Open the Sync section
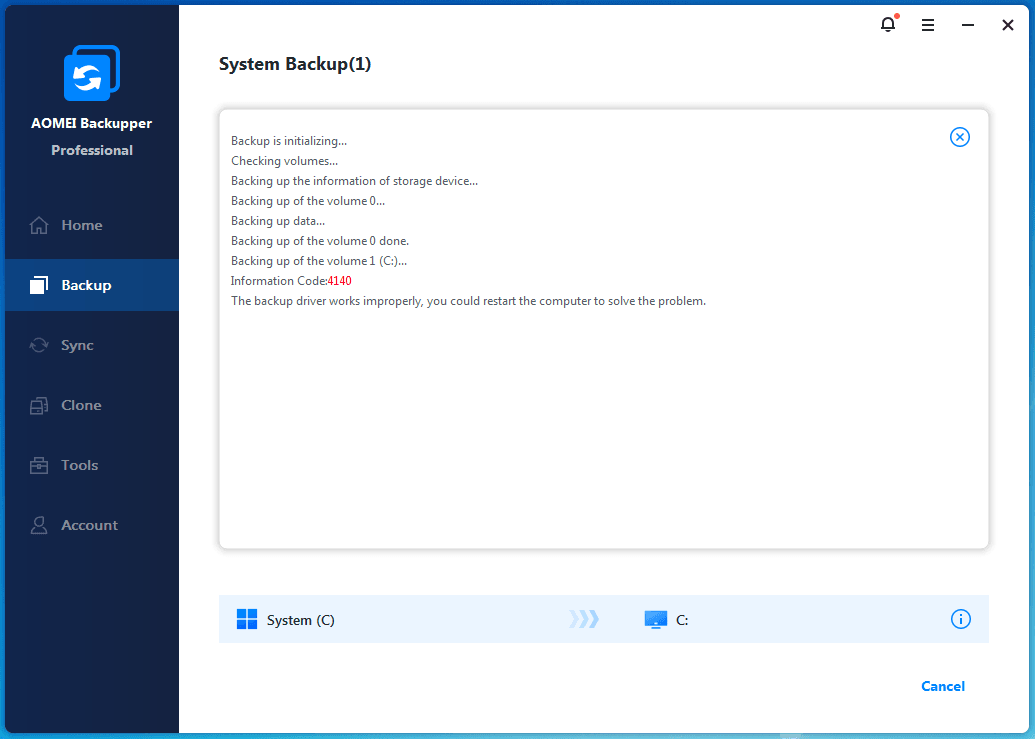This screenshot has height=739, width=1035. pos(77,345)
